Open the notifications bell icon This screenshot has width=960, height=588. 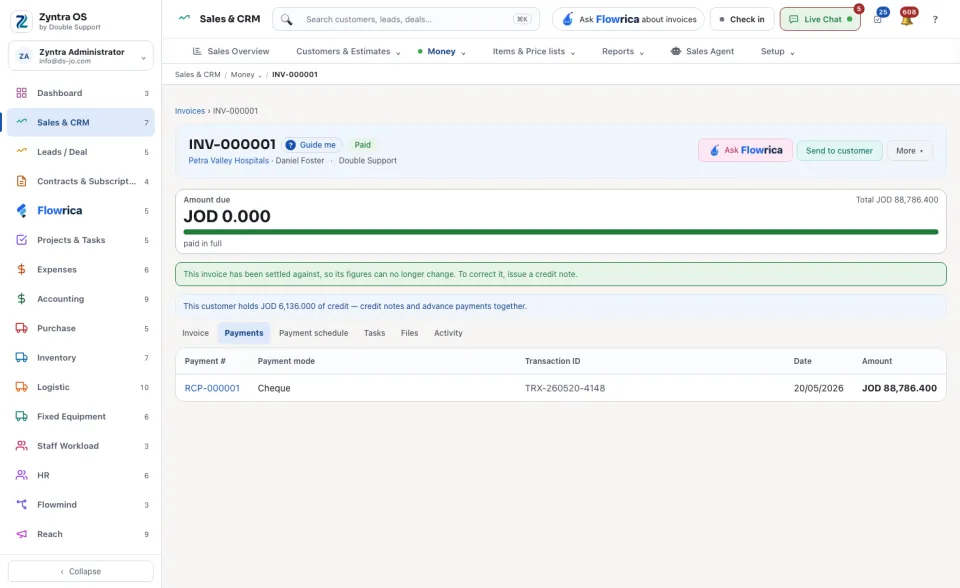(x=907, y=20)
